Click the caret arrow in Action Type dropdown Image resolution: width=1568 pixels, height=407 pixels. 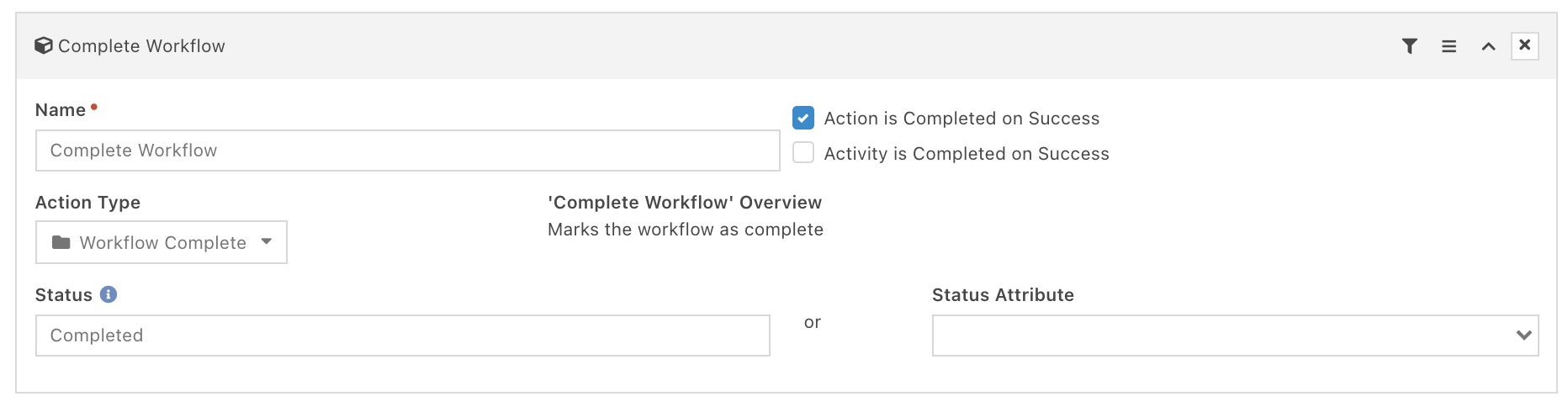[x=267, y=241]
